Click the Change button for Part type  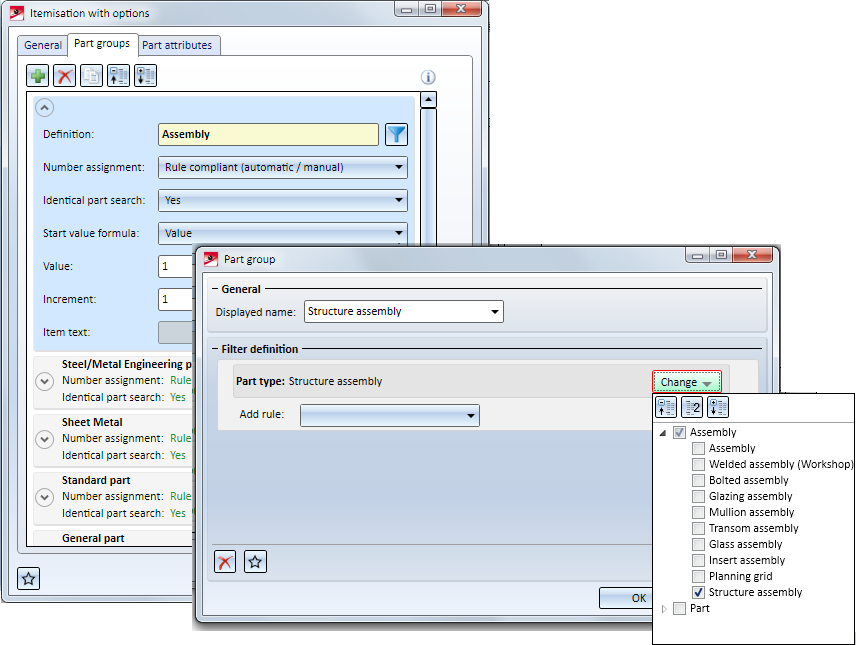click(x=686, y=382)
